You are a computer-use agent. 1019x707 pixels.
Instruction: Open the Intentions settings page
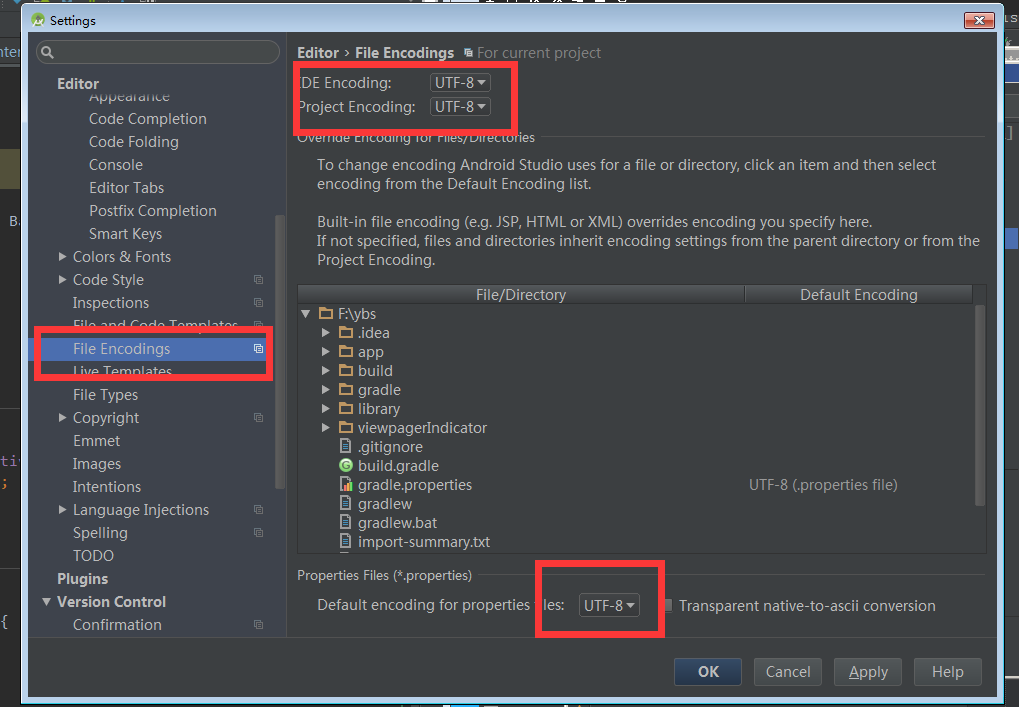click(107, 487)
